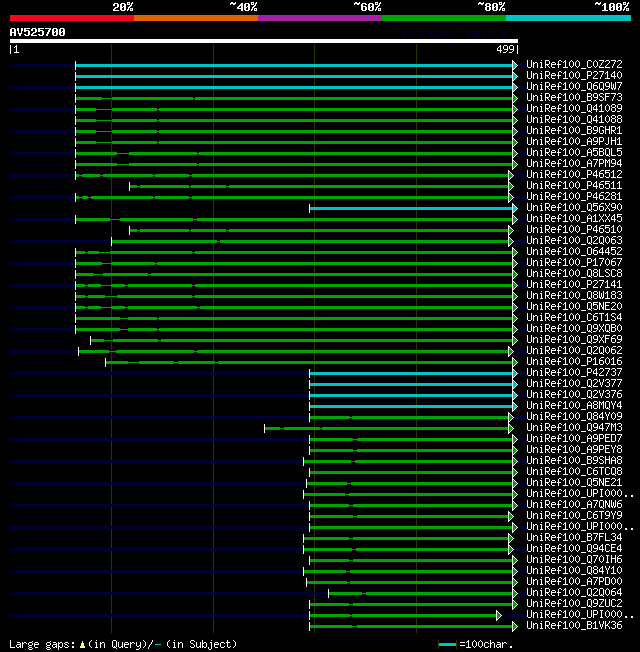Click the UniRef100_Q9XF69 label
Screen dimensions: 640x652
click(x=574, y=340)
